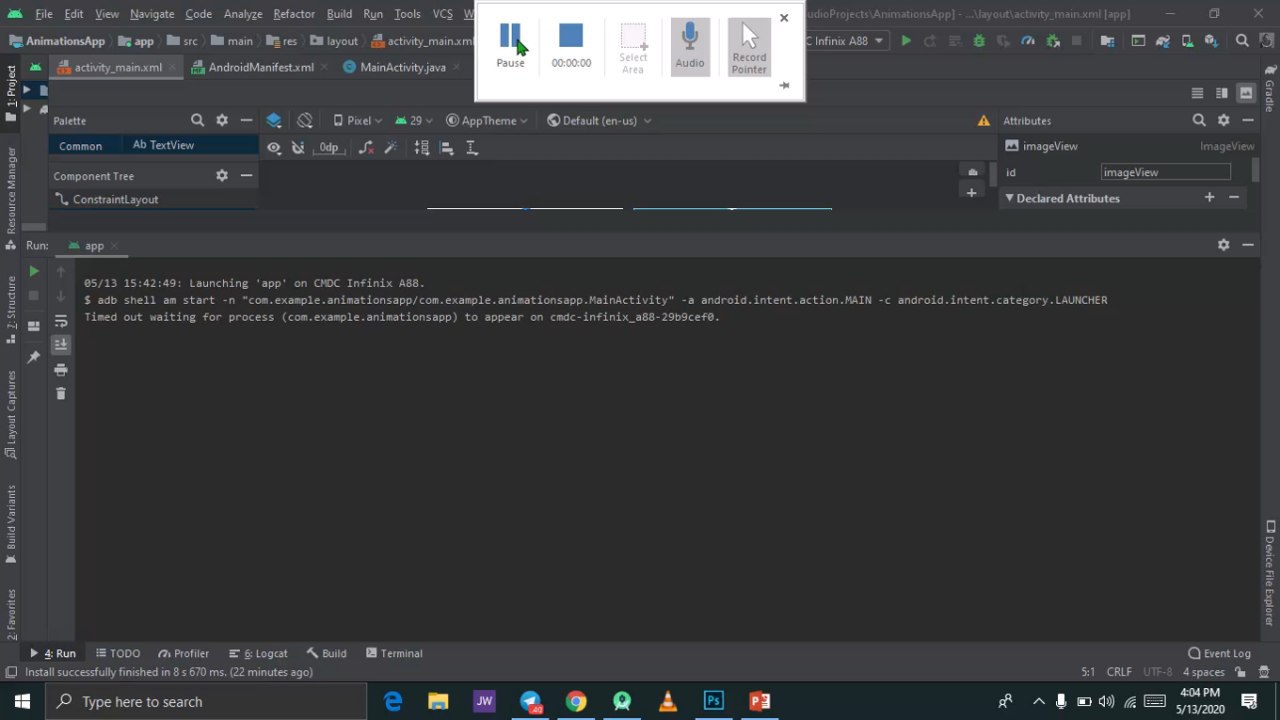Search the Palette with magnifier icon
This screenshot has height=720, width=1280.
point(197,120)
